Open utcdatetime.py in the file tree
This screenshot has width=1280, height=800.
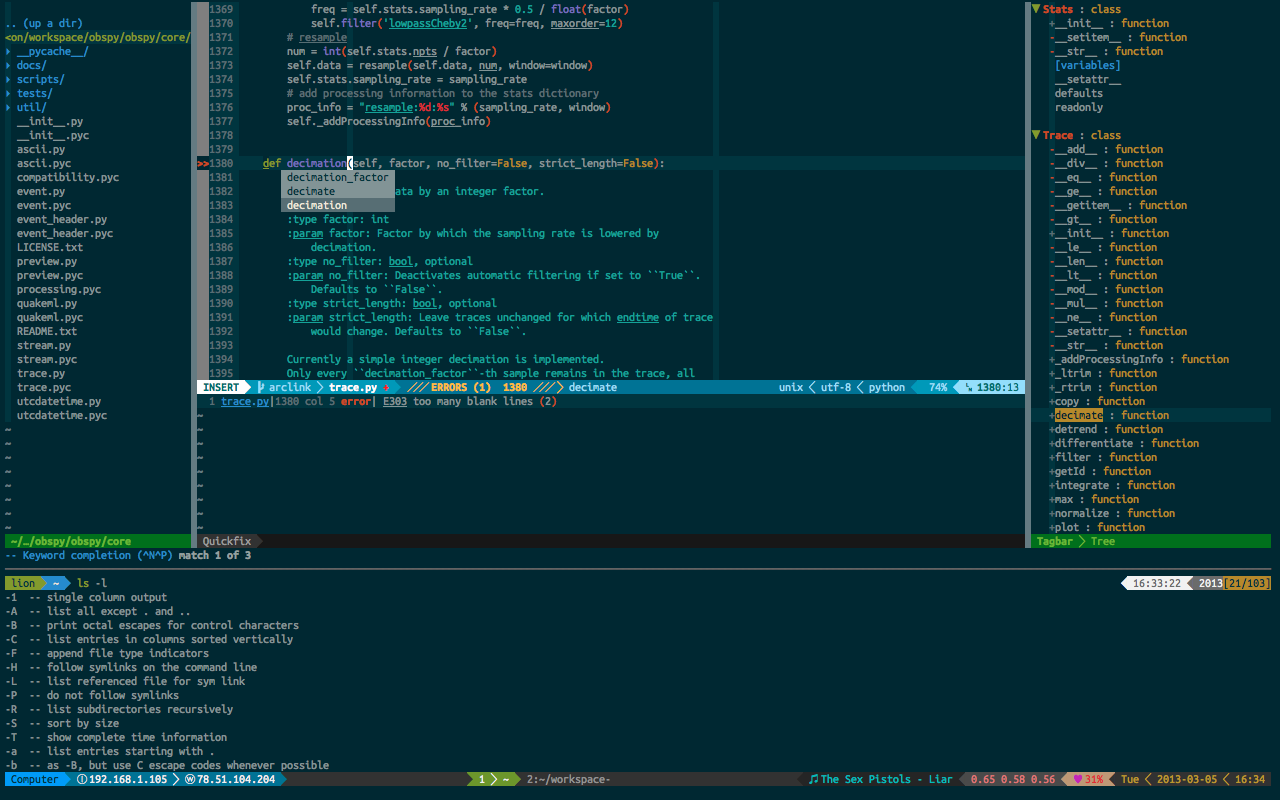click(59, 401)
